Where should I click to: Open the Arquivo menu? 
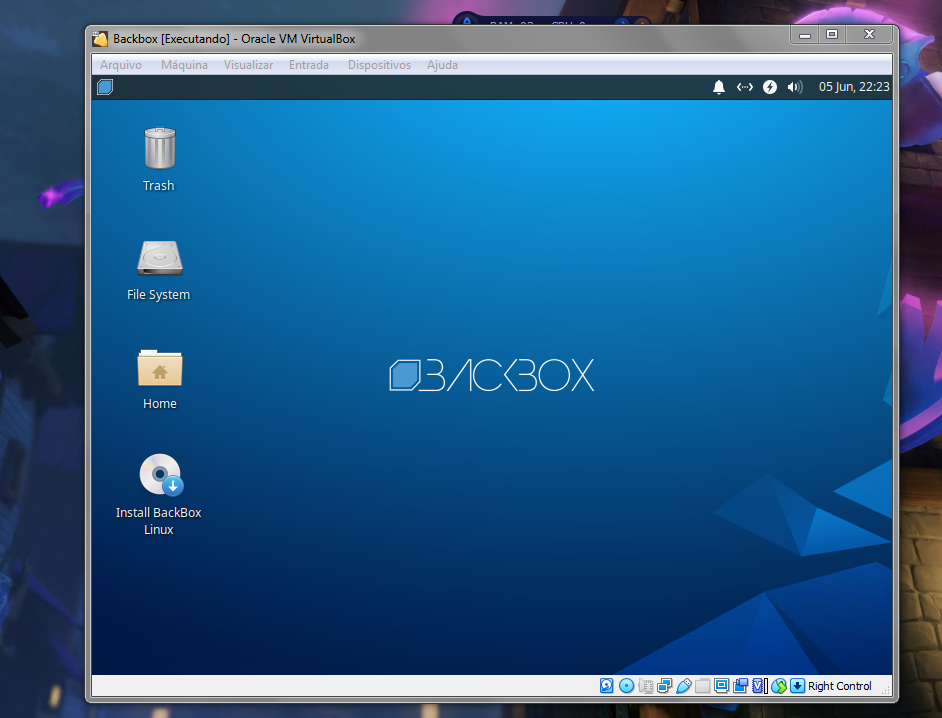pos(121,65)
